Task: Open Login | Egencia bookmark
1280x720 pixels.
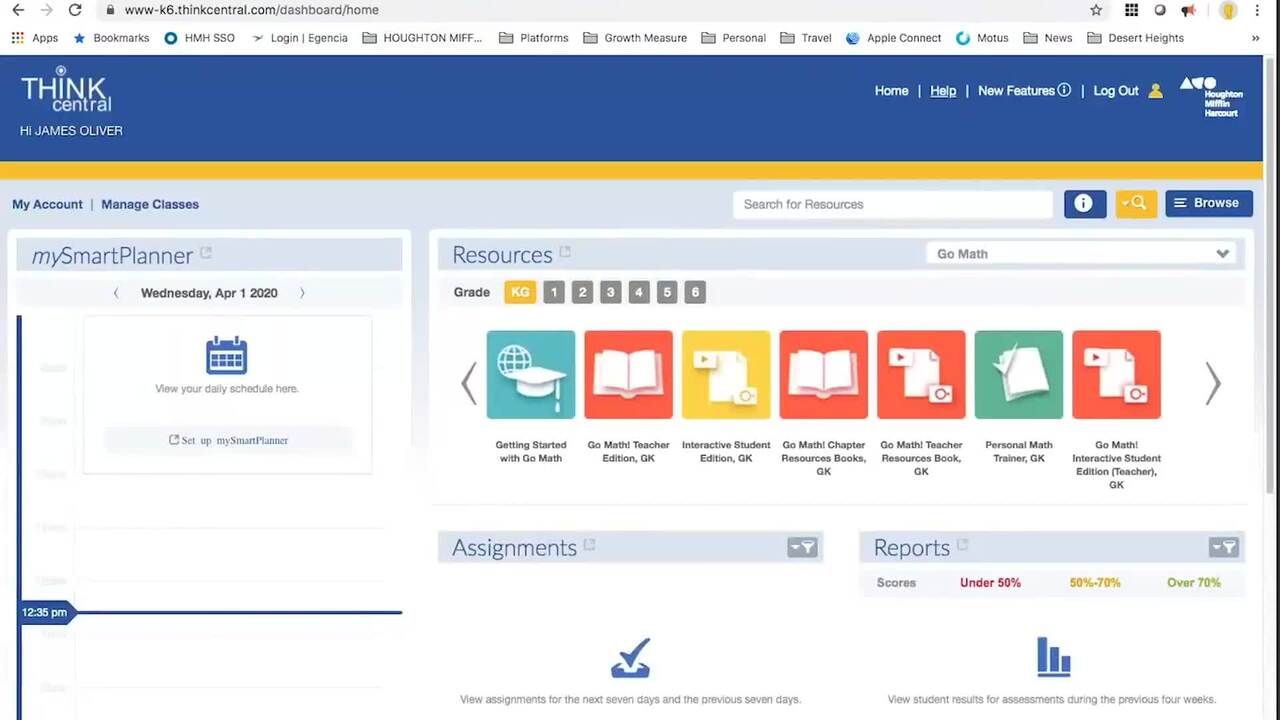Action: coord(299,38)
